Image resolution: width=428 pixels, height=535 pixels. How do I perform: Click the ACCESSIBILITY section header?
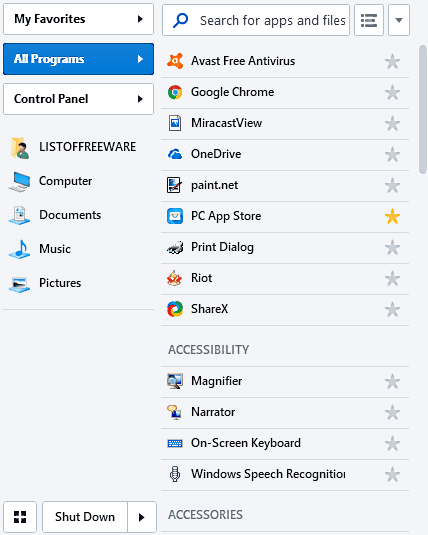(x=209, y=350)
